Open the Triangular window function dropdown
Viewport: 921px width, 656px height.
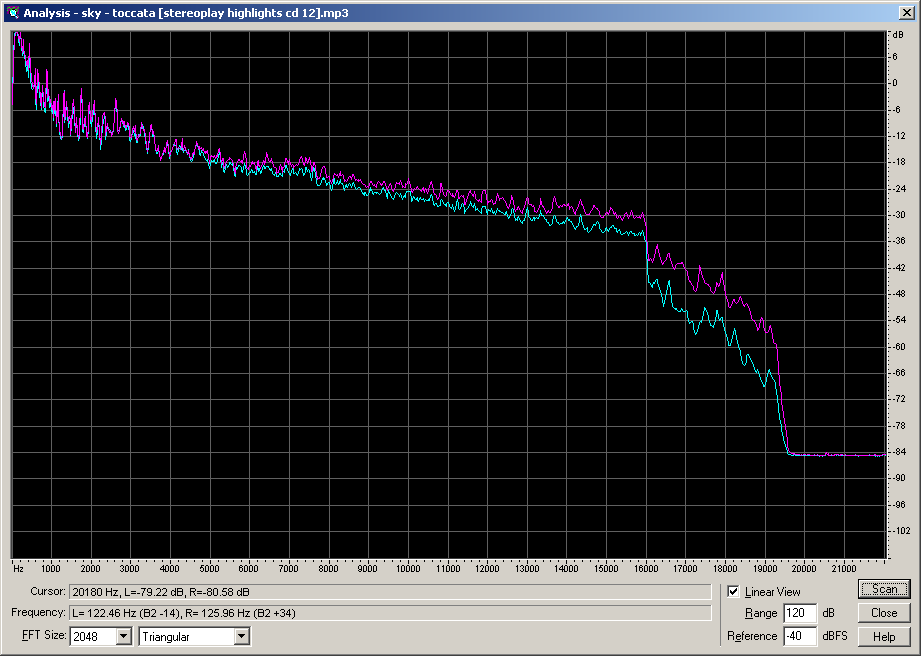(x=241, y=636)
